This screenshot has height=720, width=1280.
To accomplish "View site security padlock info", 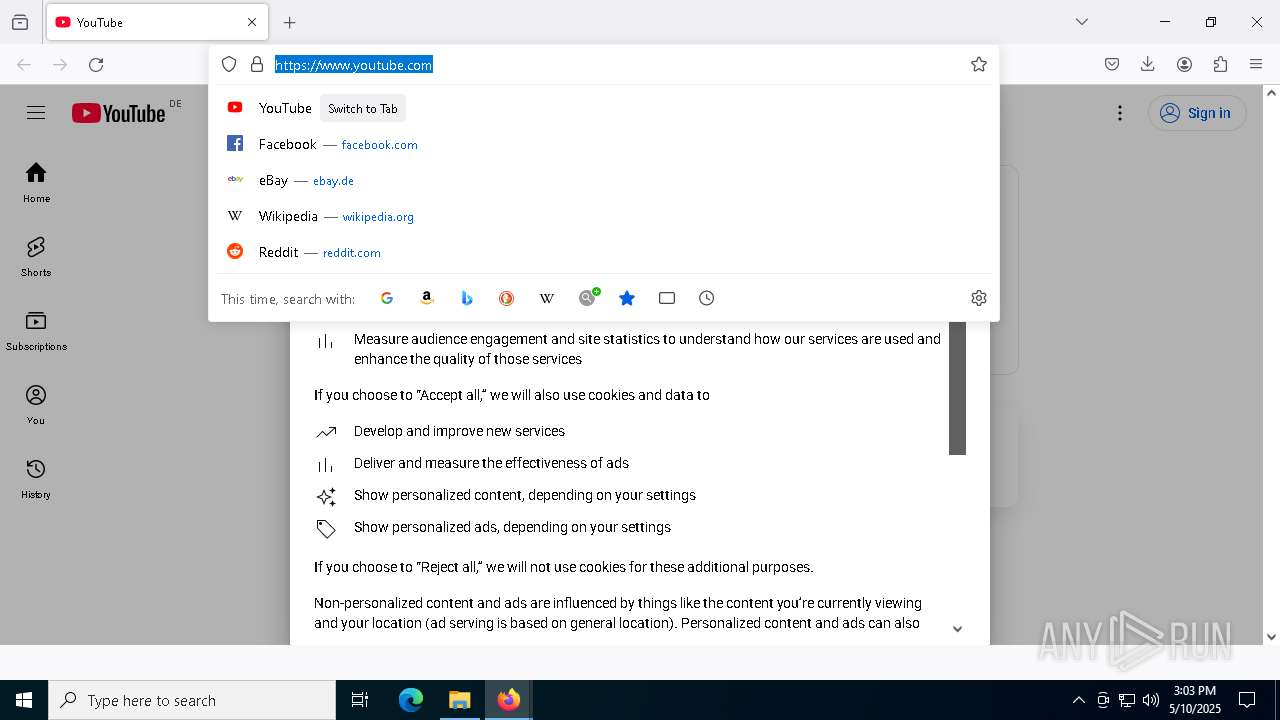I will 257,64.
